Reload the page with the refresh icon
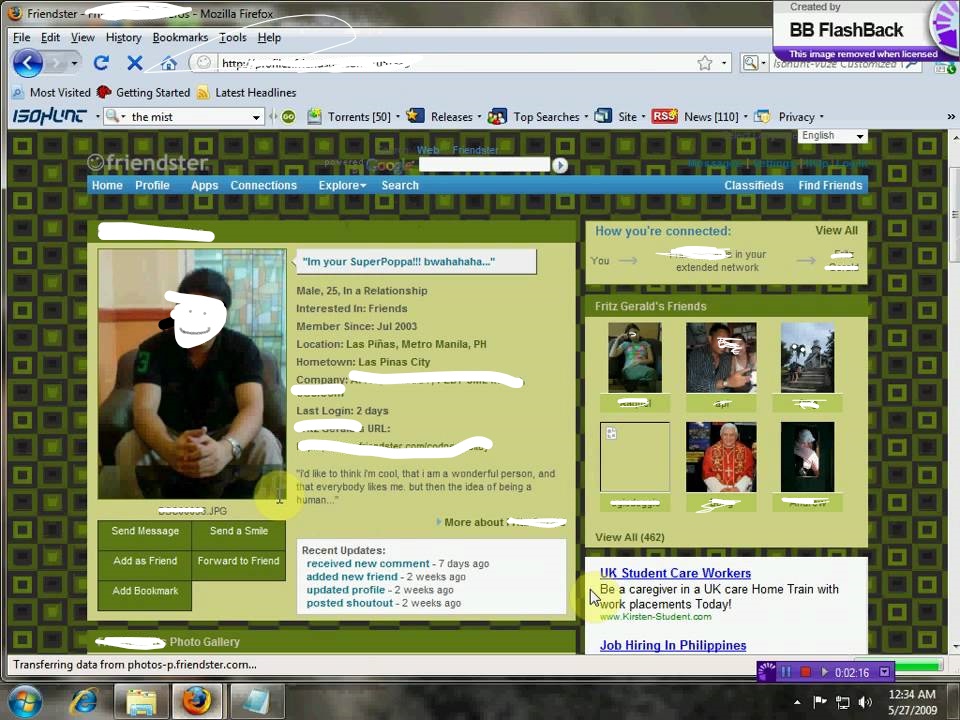The height and width of the screenshot is (720, 960). tap(101, 62)
